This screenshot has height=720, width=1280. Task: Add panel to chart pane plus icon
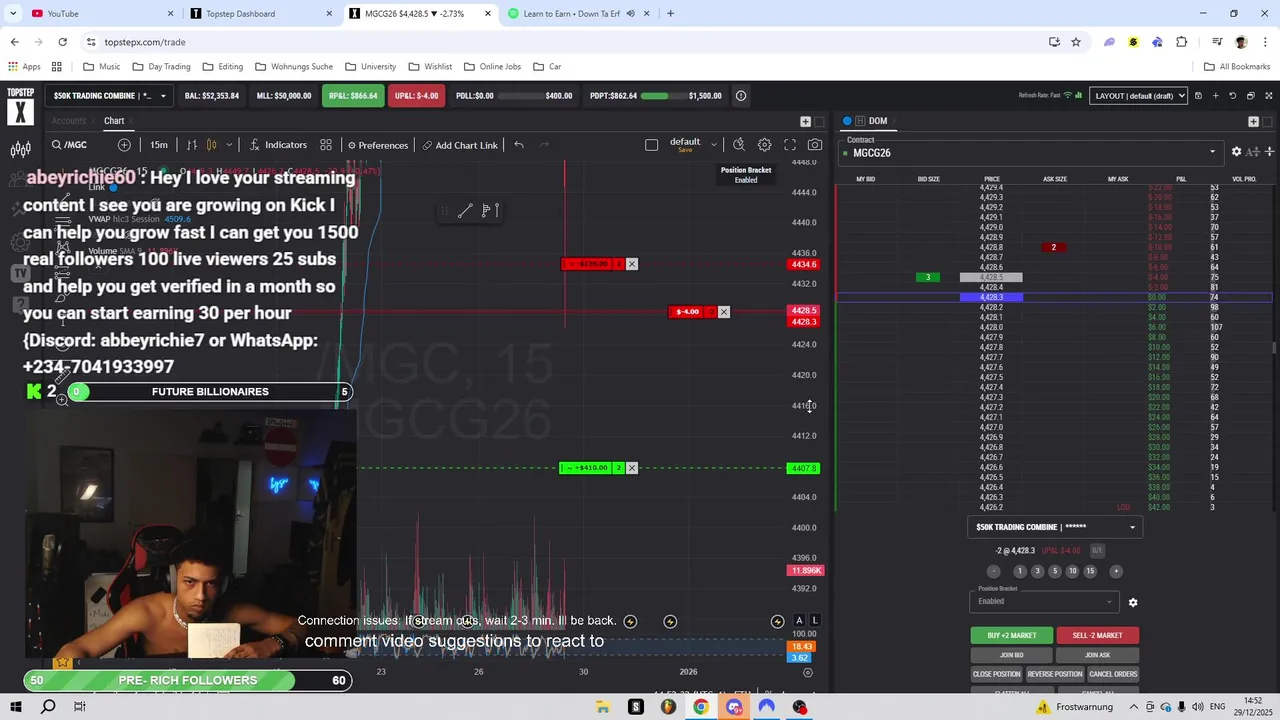pyautogui.click(x=805, y=121)
